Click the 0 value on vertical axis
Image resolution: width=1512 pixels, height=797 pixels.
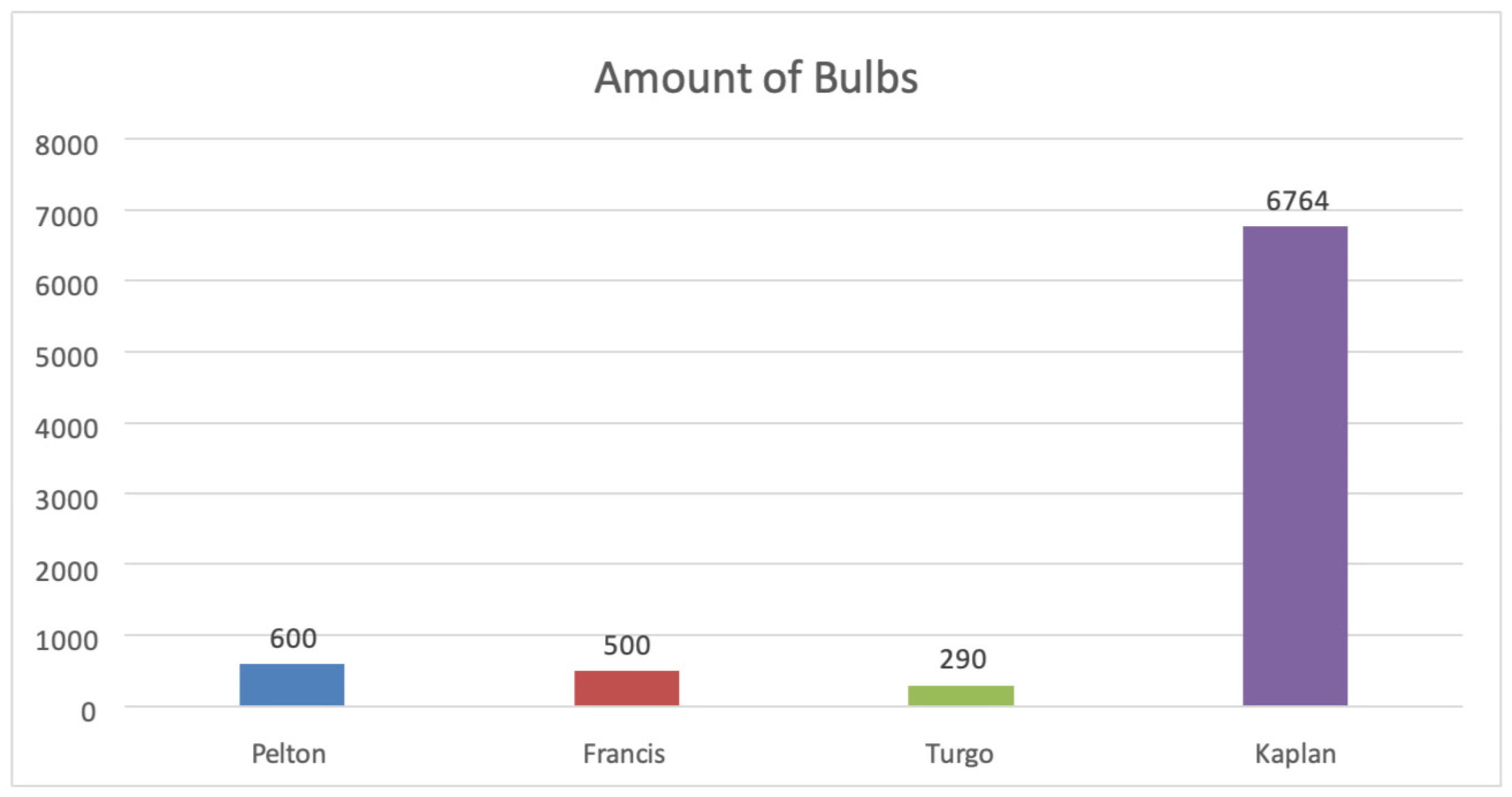coord(88,712)
